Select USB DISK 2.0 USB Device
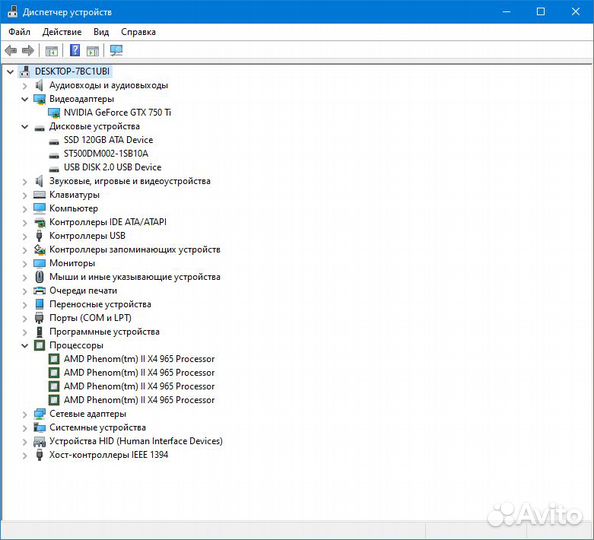Image resolution: width=594 pixels, height=540 pixels. pos(113,167)
